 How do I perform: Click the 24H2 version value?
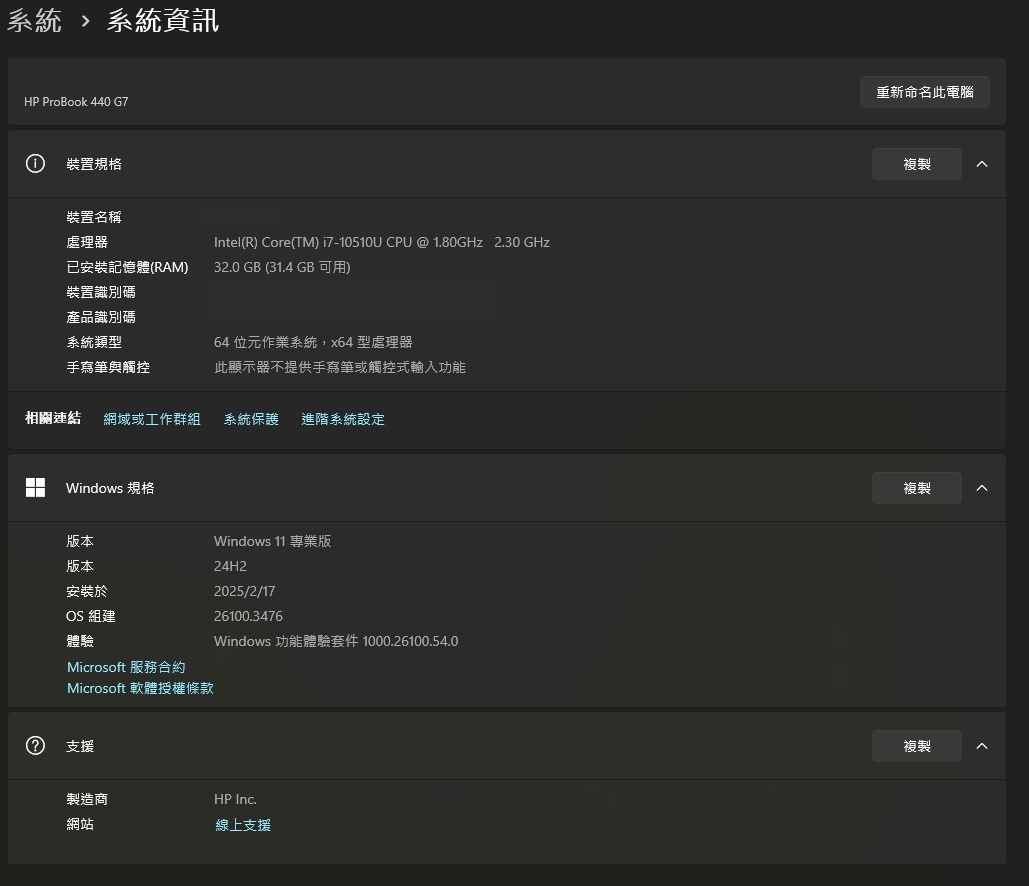pyautogui.click(x=230, y=566)
